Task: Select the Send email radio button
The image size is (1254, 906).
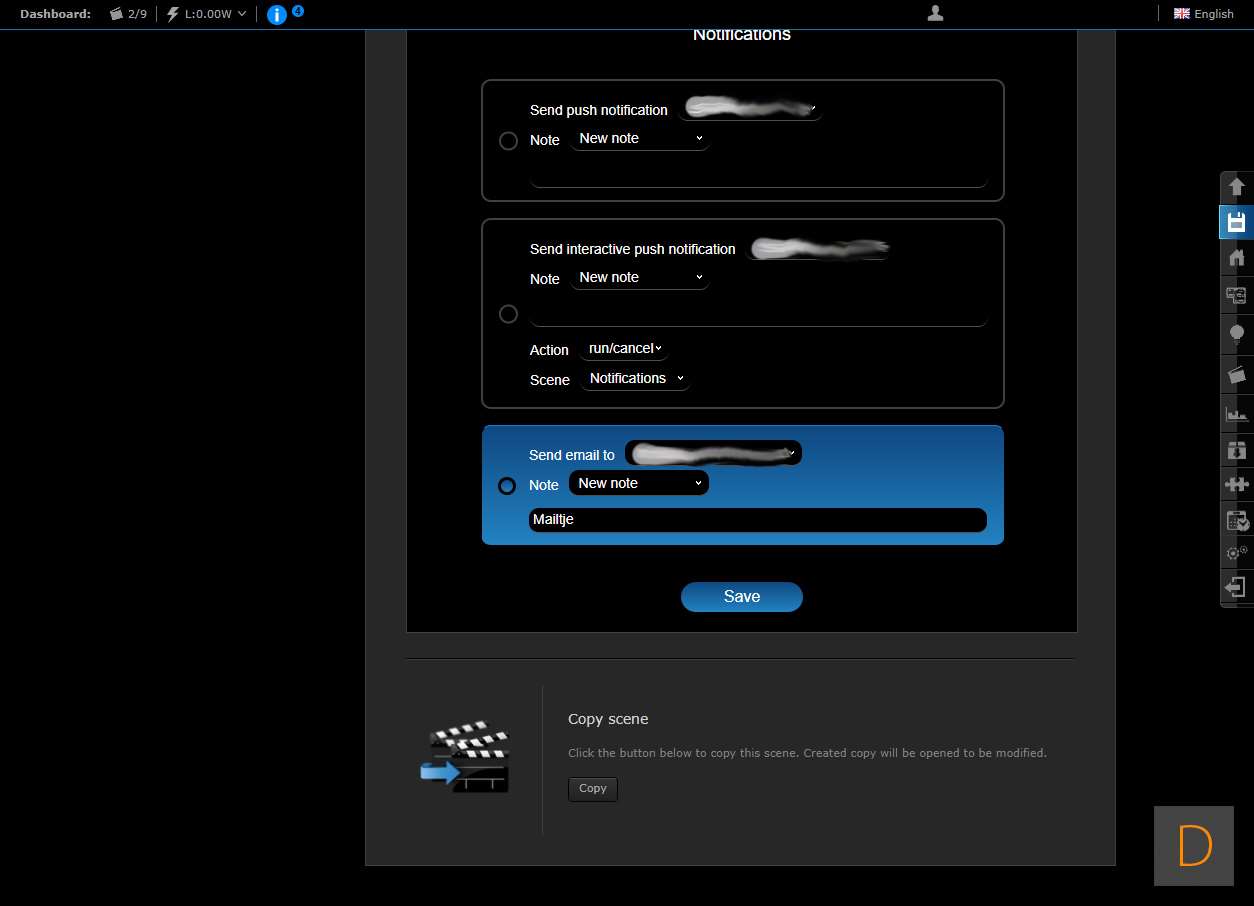Action: 507,486
